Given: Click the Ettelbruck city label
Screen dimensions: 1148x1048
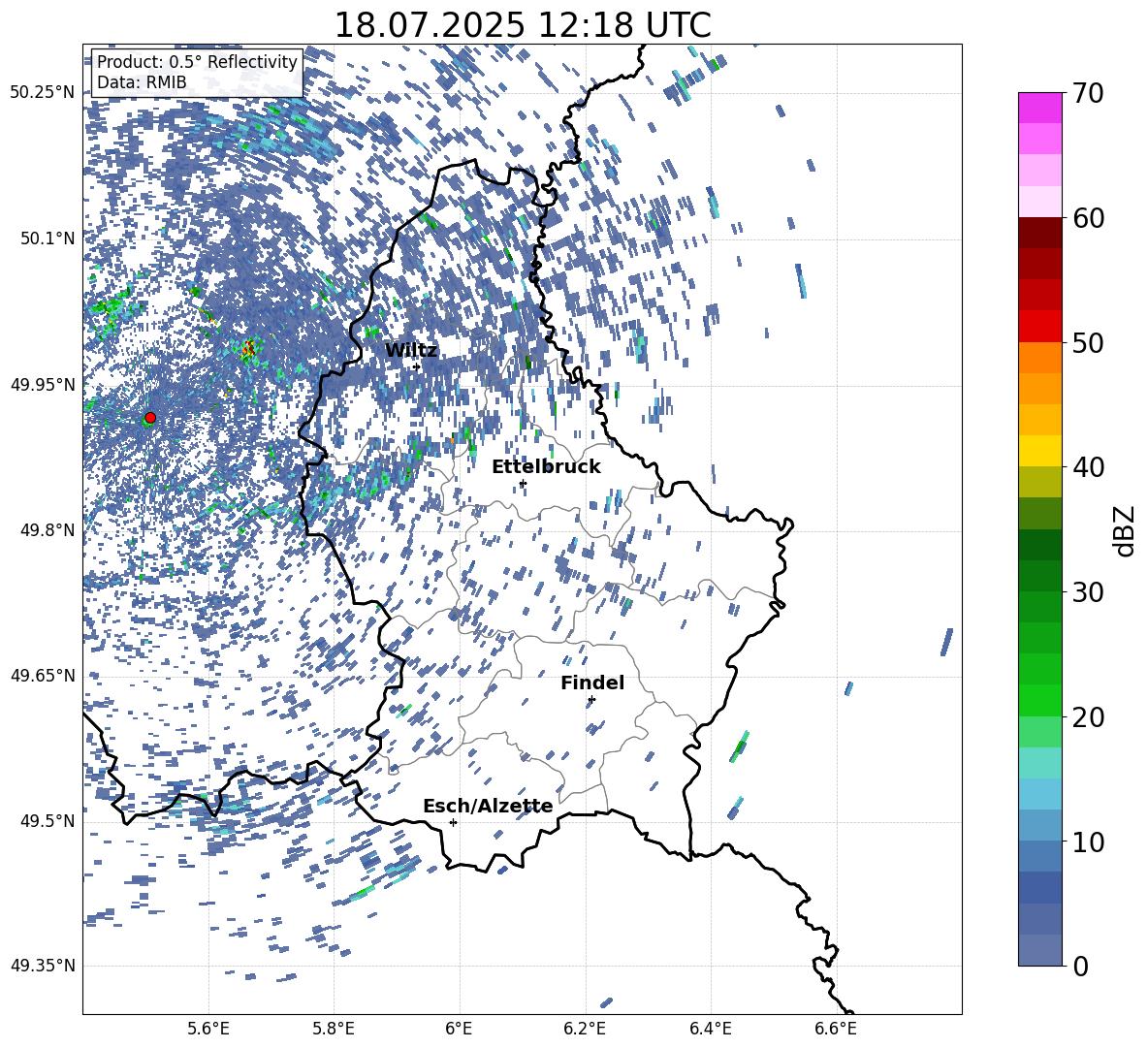Looking at the screenshot, I should 546,467.
